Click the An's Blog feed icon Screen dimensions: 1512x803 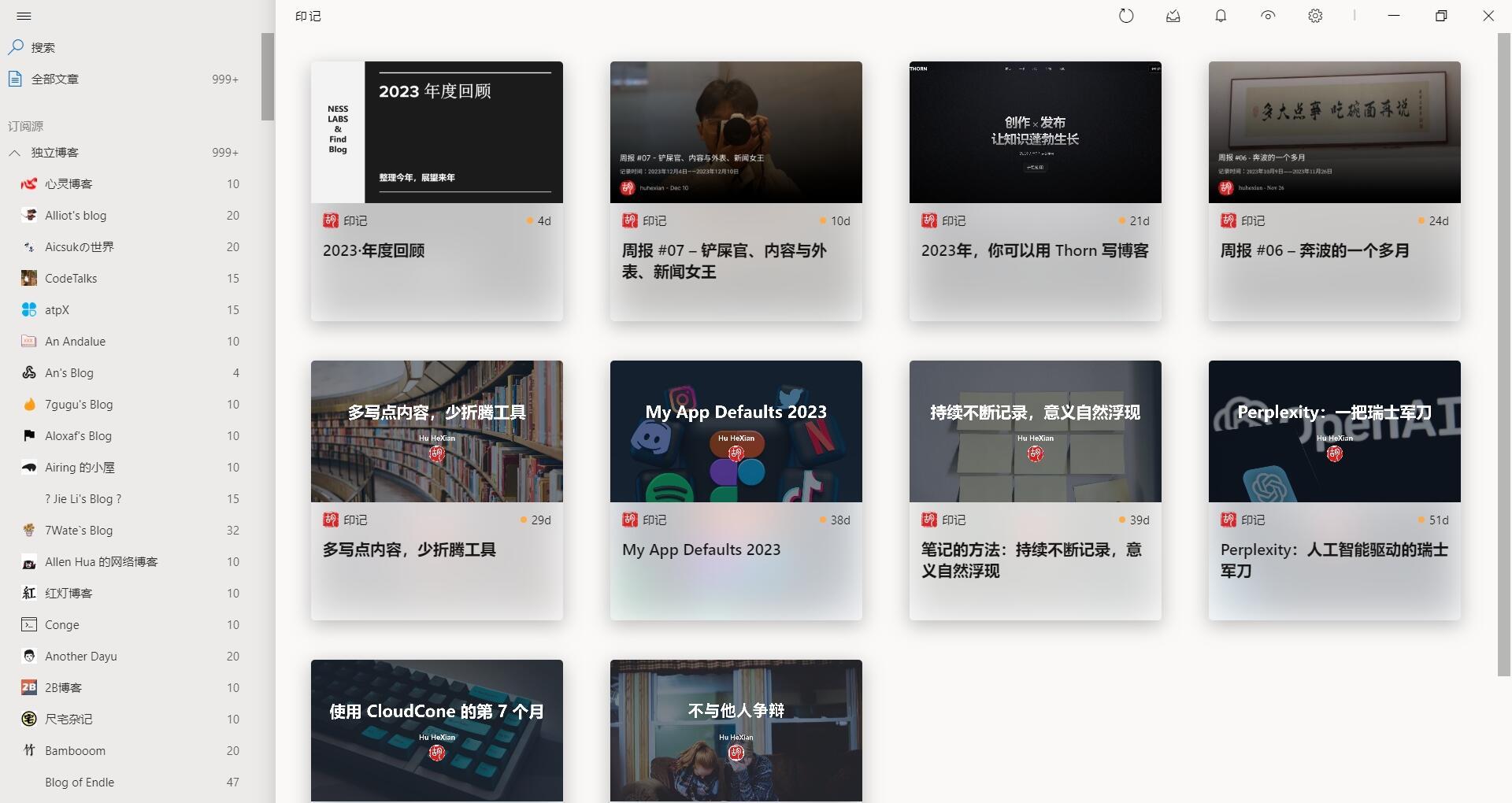point(29,373)
